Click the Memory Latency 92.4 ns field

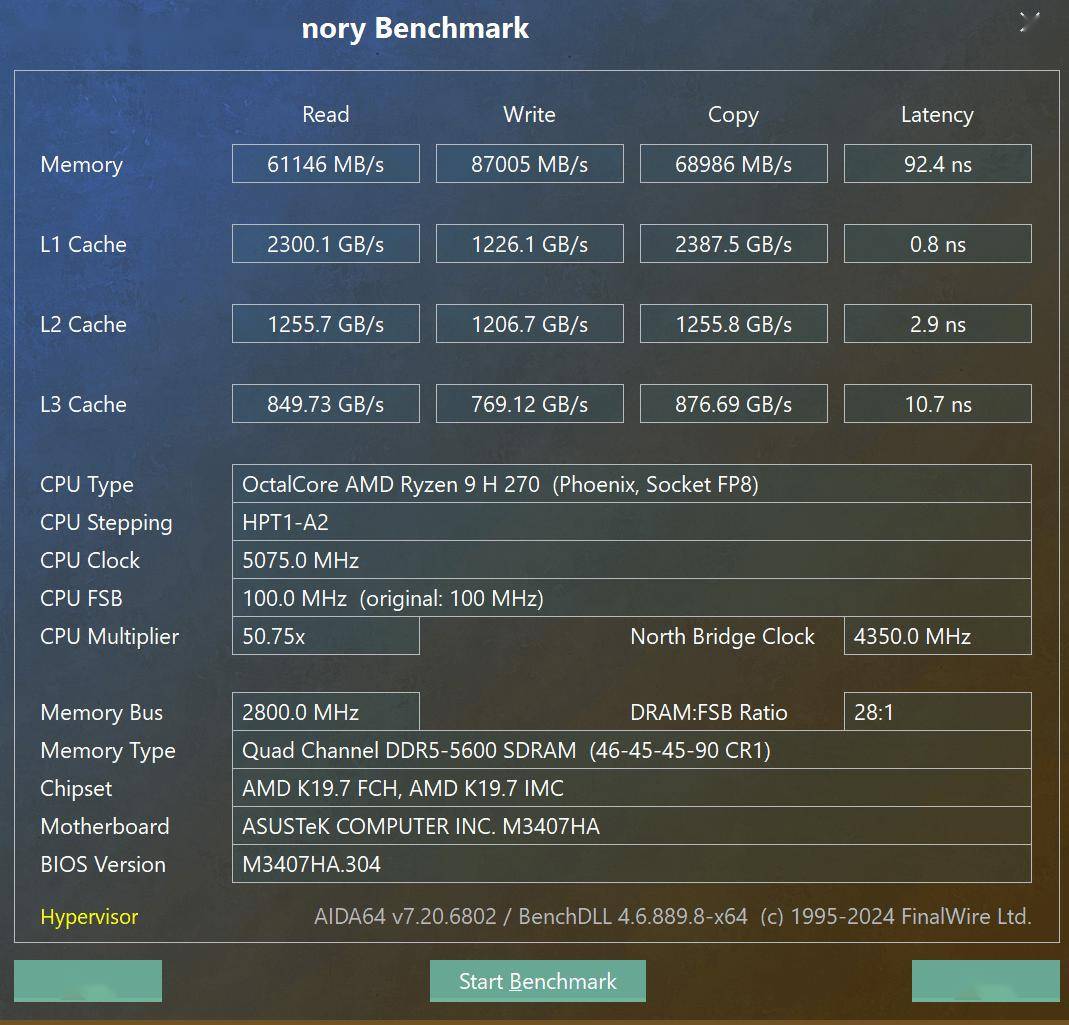pyautogui.click(x=937, y=164)
